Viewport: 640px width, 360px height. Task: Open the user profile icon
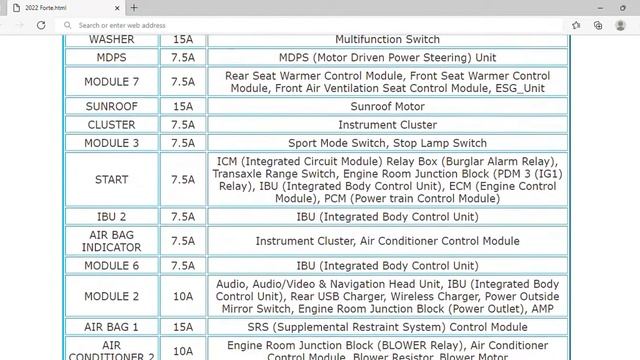pos(620,25)
